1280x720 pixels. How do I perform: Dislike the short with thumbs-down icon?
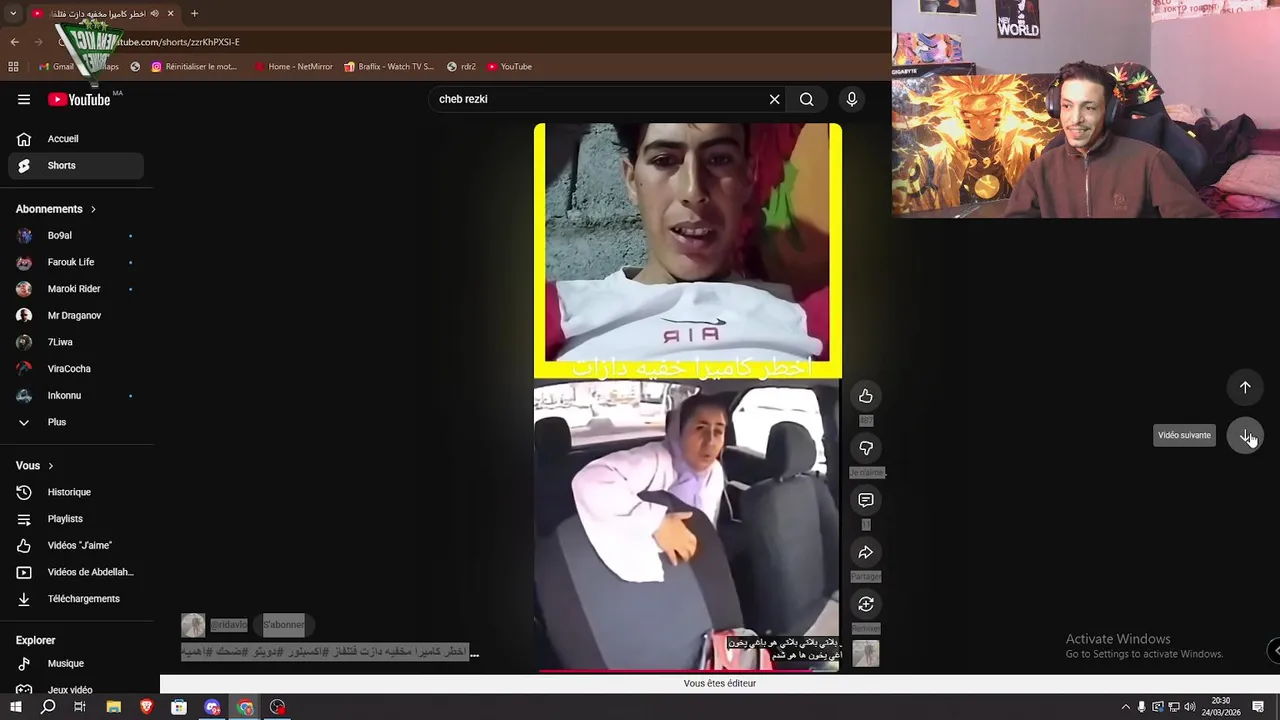pos(866,448)
